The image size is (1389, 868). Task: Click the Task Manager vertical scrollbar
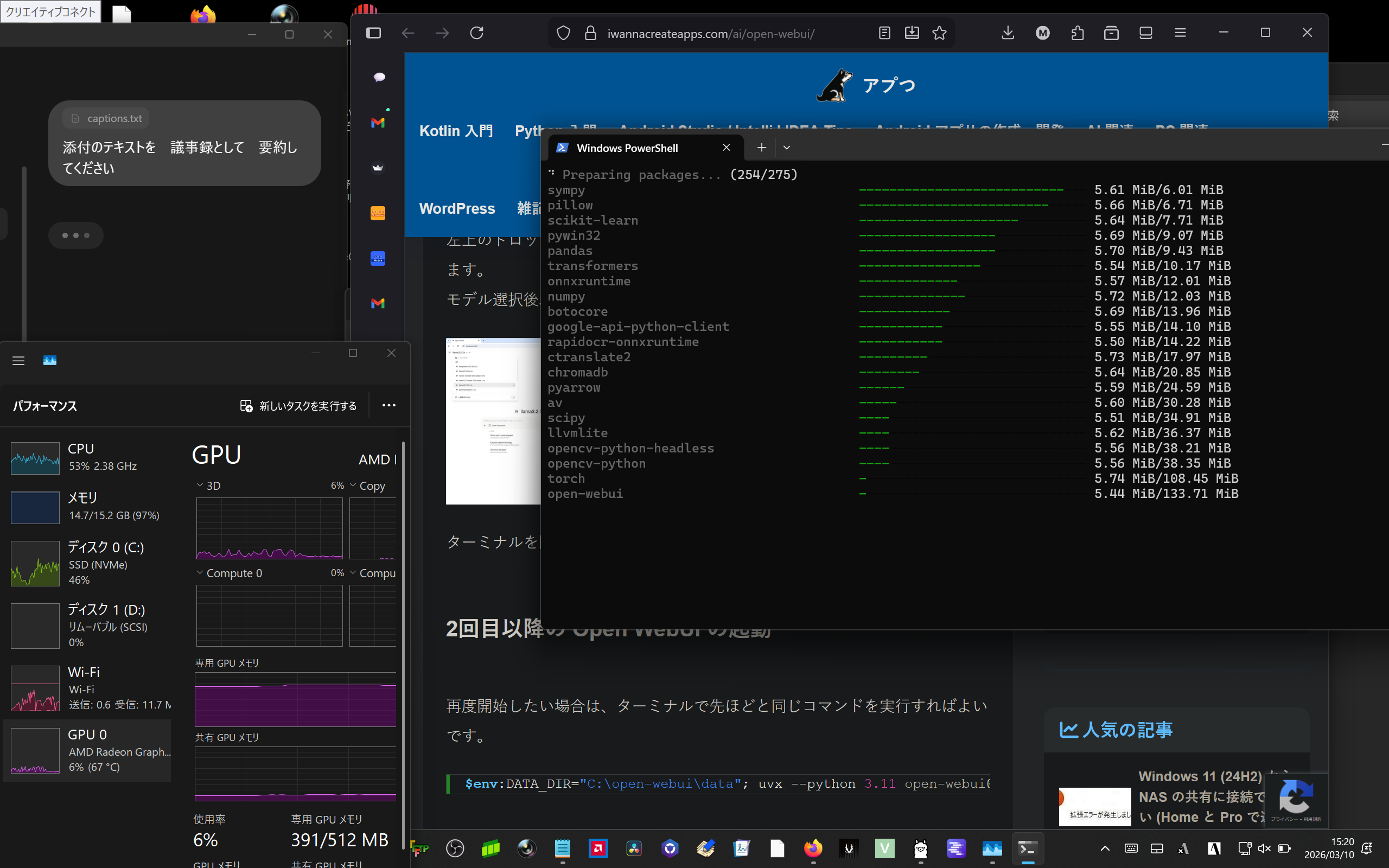point(404,631)
